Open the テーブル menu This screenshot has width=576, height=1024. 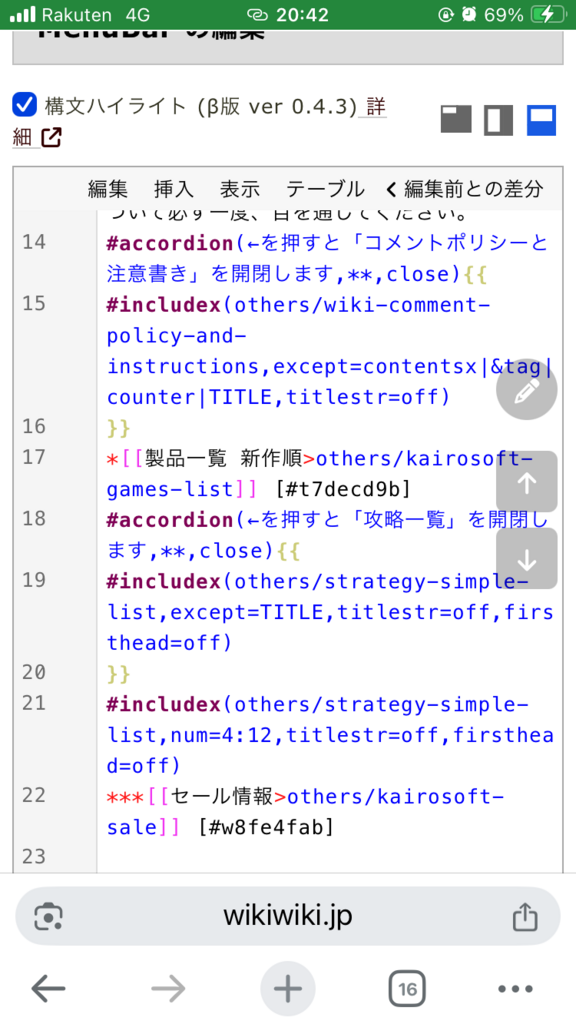pos(325,189)
